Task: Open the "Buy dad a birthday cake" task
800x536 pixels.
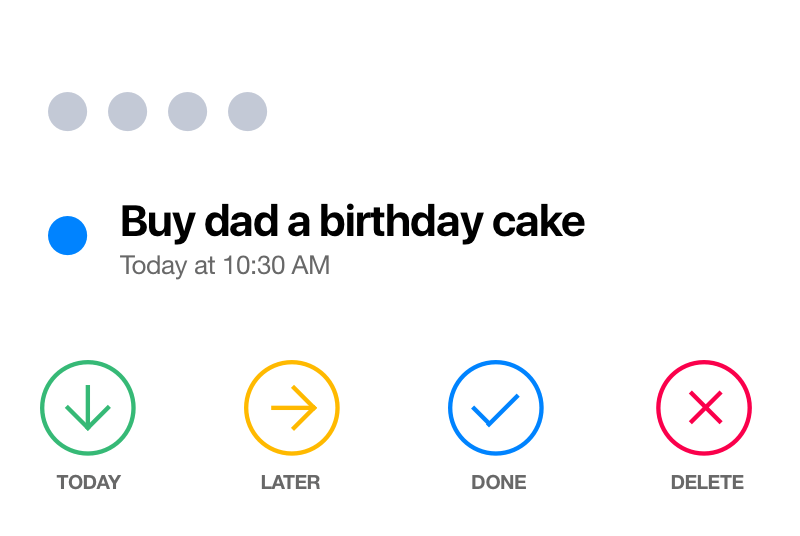Action: coord(352,222)
